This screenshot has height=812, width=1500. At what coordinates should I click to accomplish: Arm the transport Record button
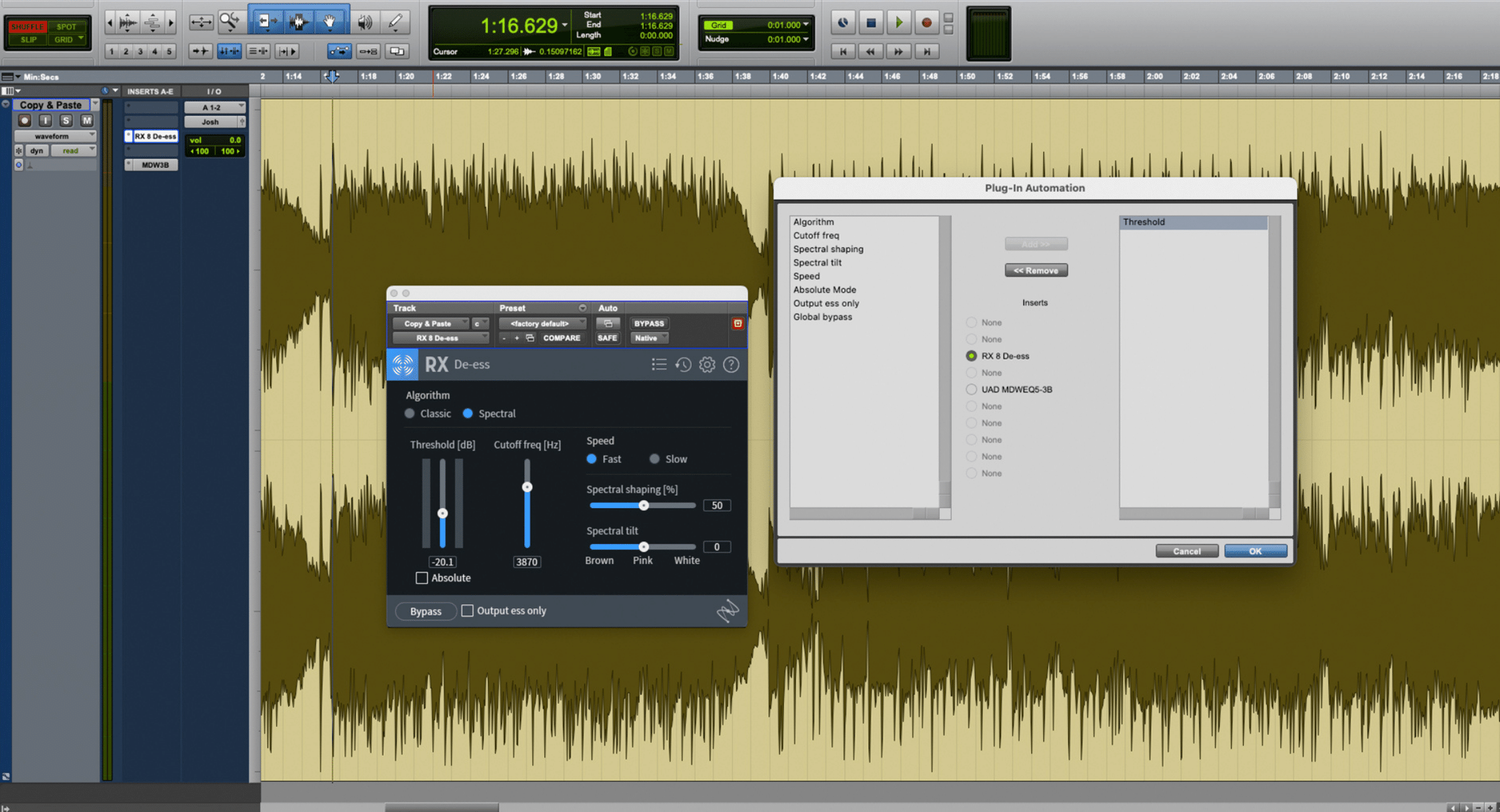pyautogui.click(x=927, y=23)
